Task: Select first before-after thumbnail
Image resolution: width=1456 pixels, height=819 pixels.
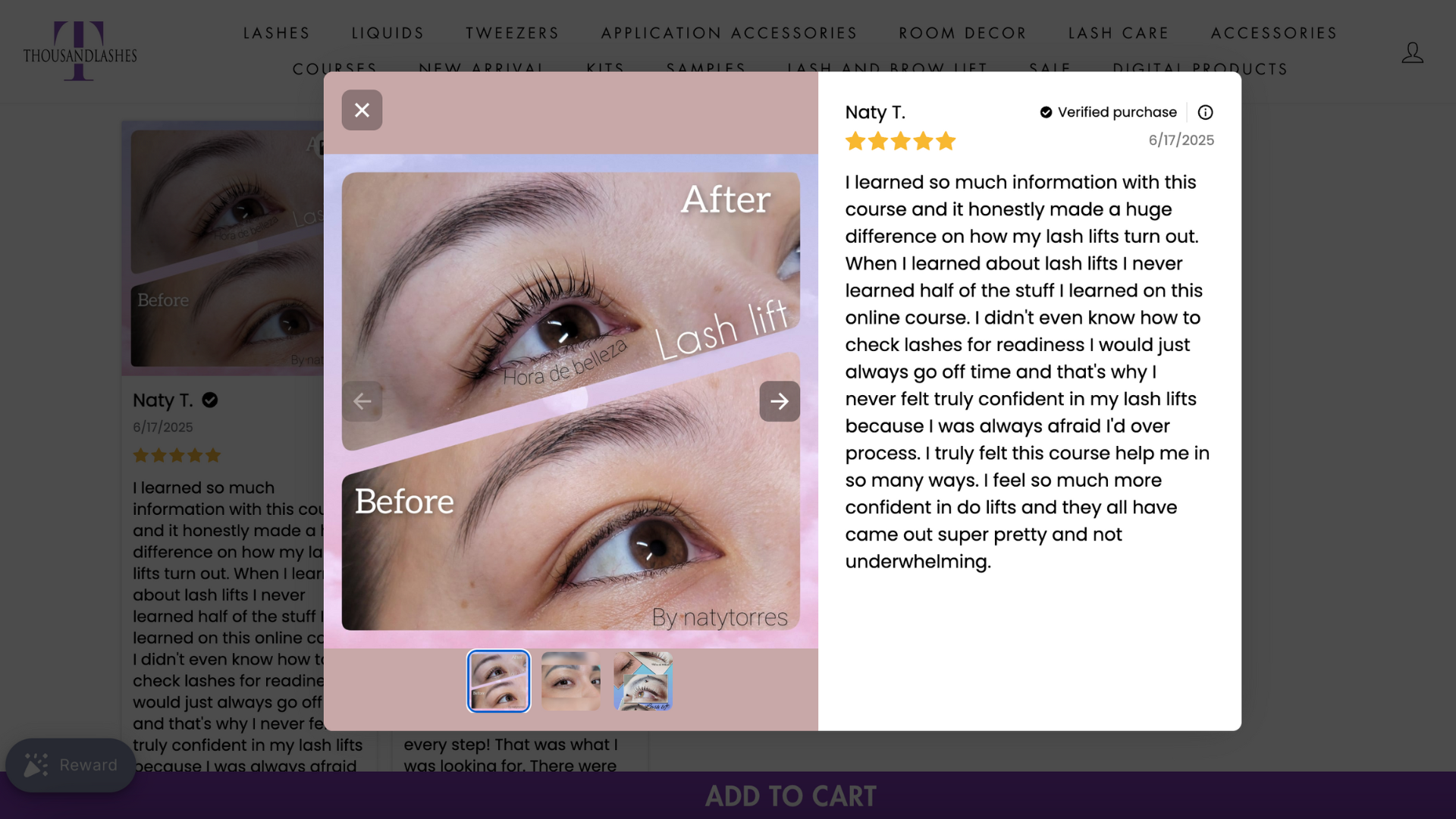Action: click(x=498, y=681)
